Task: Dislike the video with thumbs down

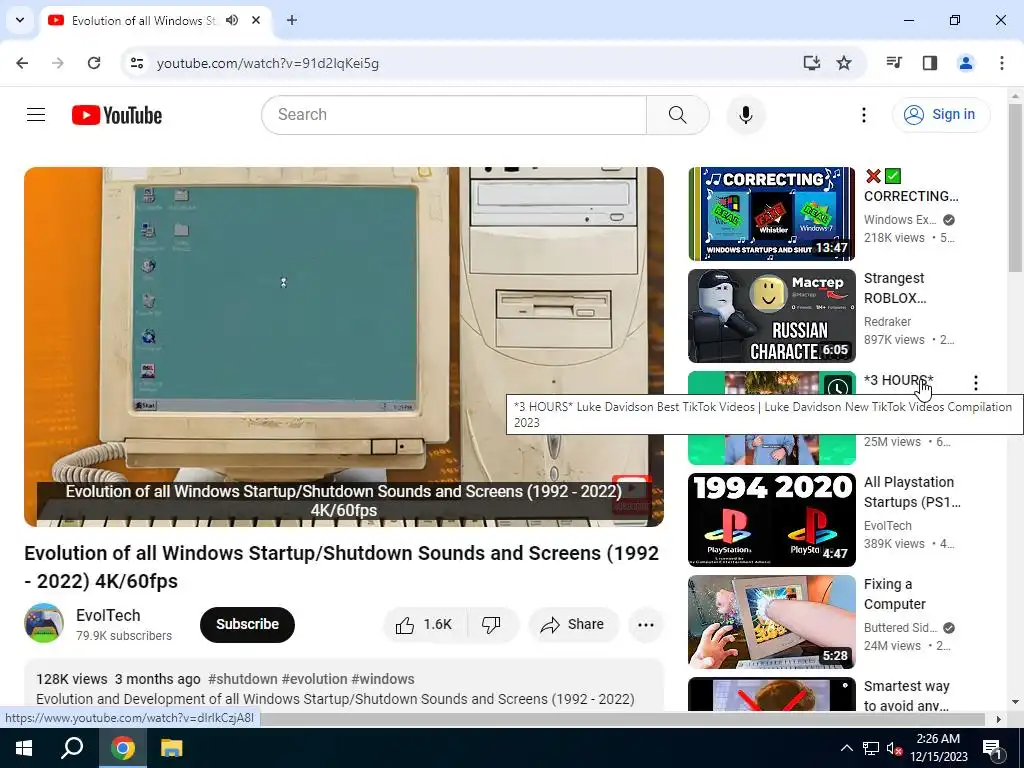Action: (x=492, y=624)
